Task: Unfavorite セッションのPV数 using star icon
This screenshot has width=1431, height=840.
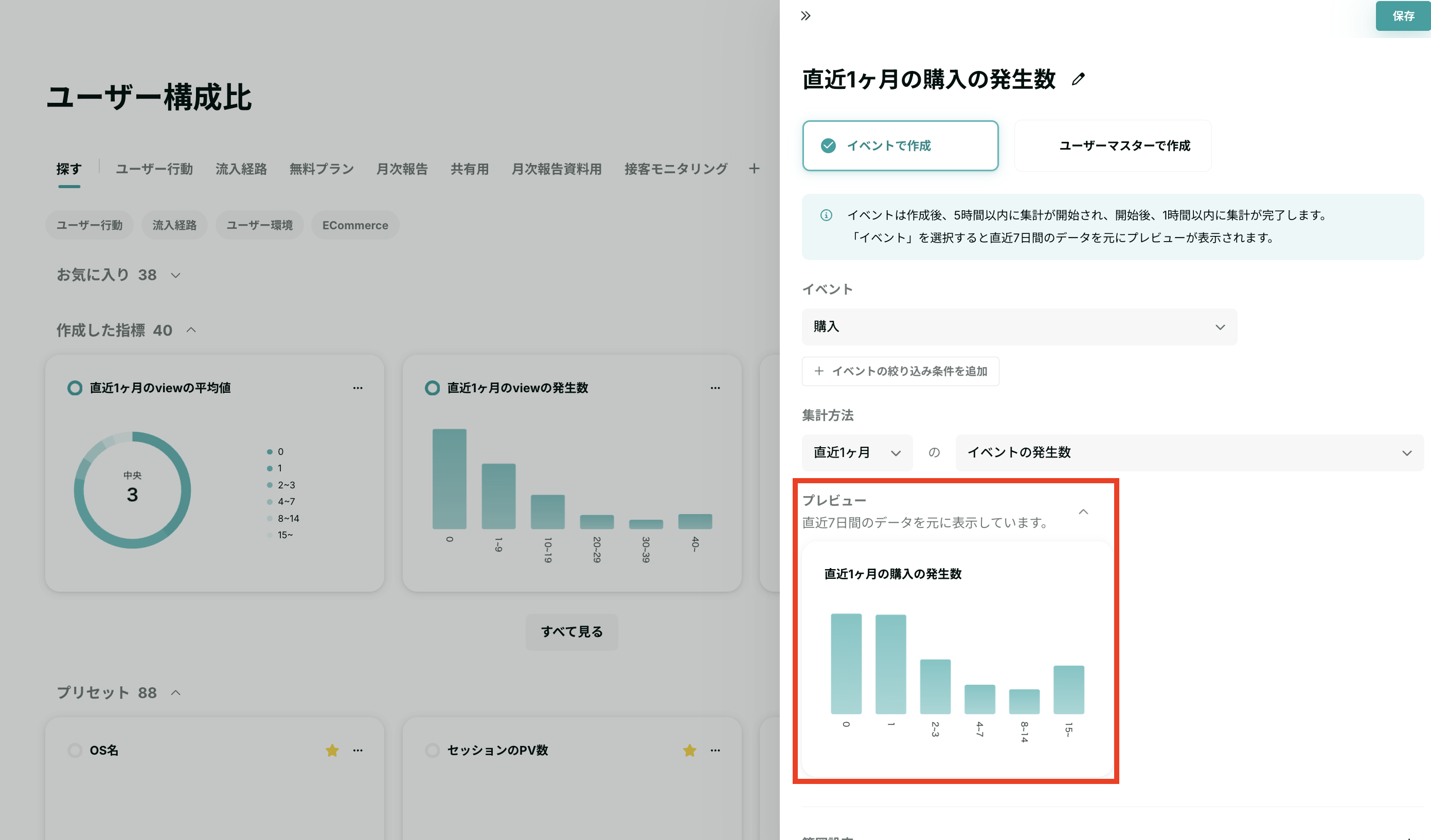Action: [x=689, y=751]
